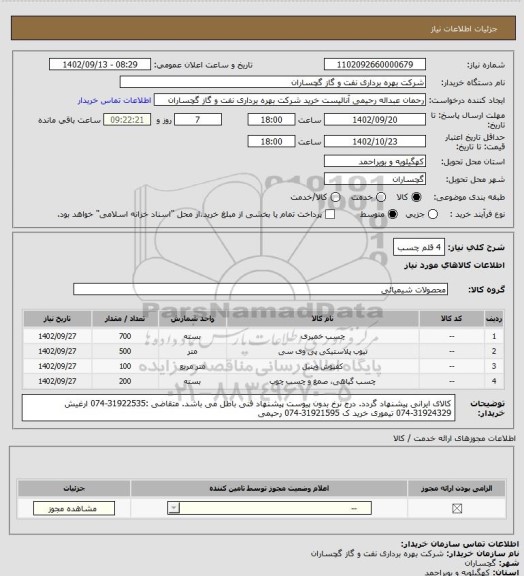This screenshot has height=576, width=524.
Task: Choose the جزیی purchase type radio
Action: (433, 214)
